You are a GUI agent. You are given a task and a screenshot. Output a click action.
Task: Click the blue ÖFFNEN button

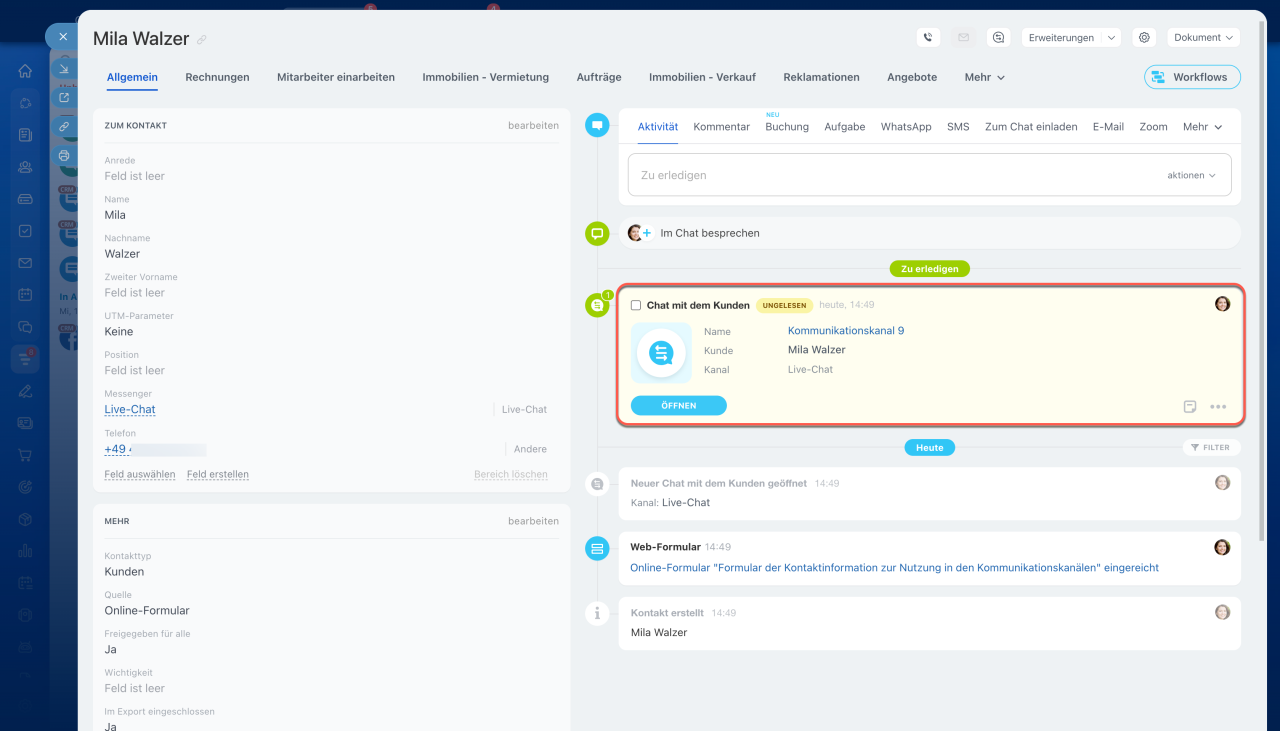[678, 405]
